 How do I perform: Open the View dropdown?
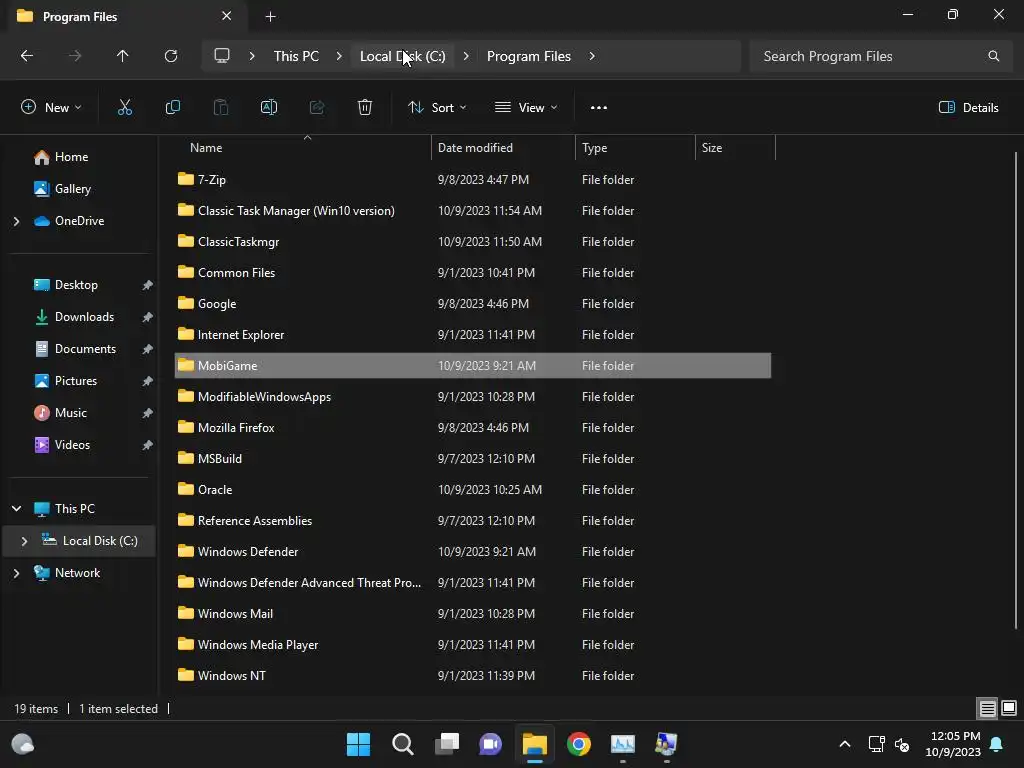click(526, 108)
